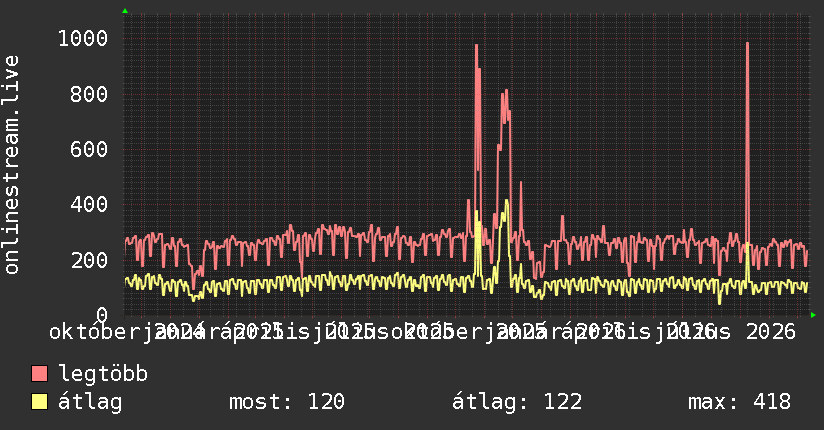Click the 600 y-axis label
The width and height of the screenshot is (824, 430).
point(89,149)
